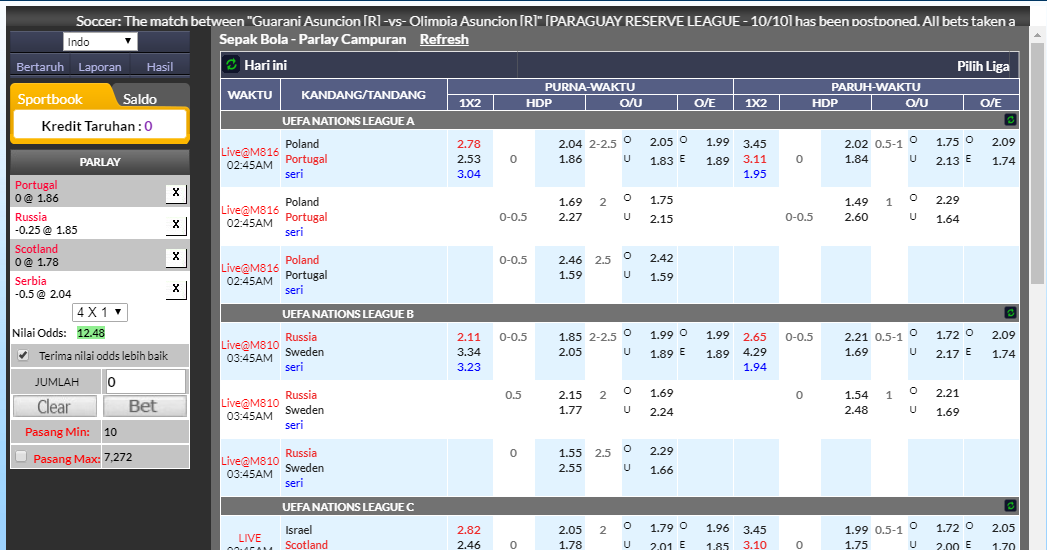Image resolution: width=1047 pixels, height=550 pixels.
Task: Click the Nilai Odds value 12.48
Action: tap(91, 333)
